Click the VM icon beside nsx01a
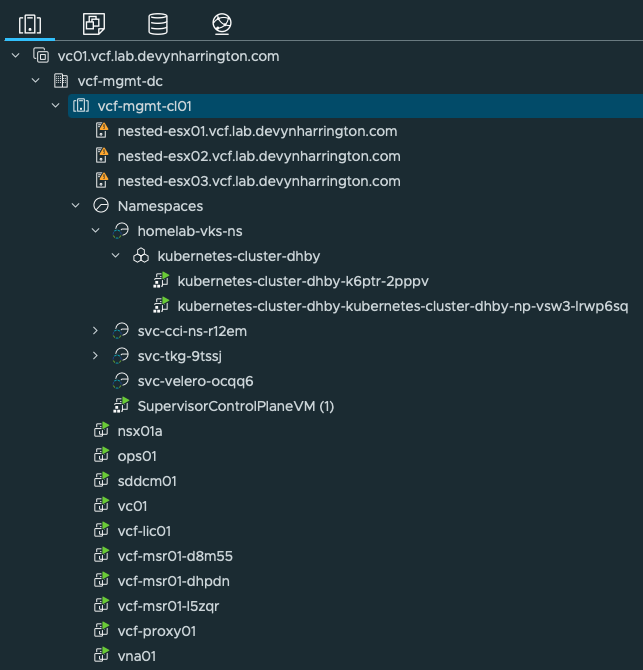This screenshot has height=670, width=643. pos(101,430)
